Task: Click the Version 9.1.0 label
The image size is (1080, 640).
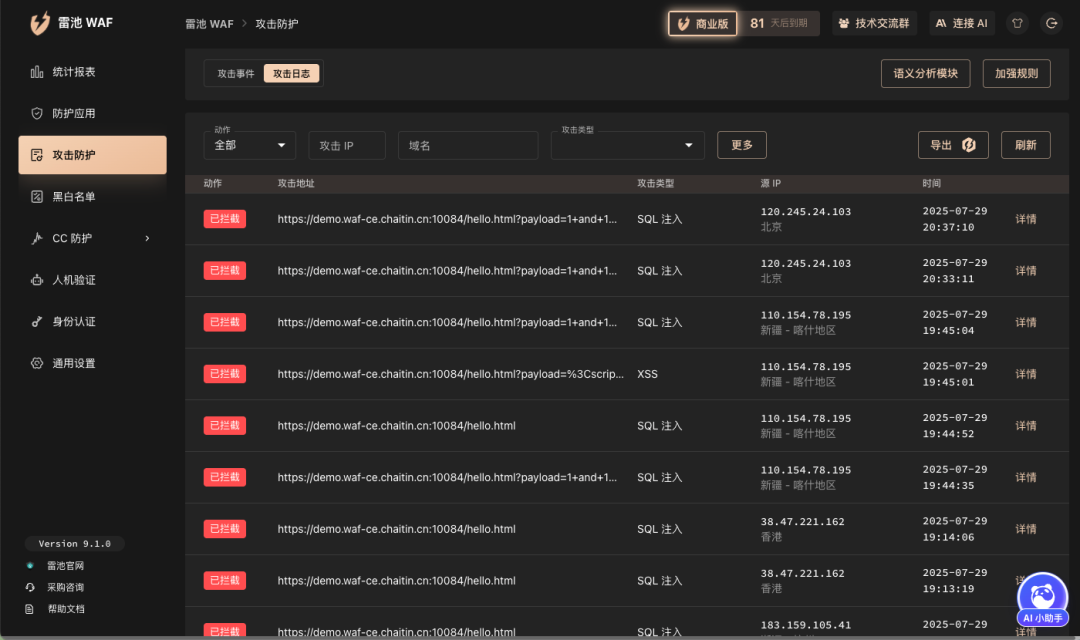Action: [74, 544]
